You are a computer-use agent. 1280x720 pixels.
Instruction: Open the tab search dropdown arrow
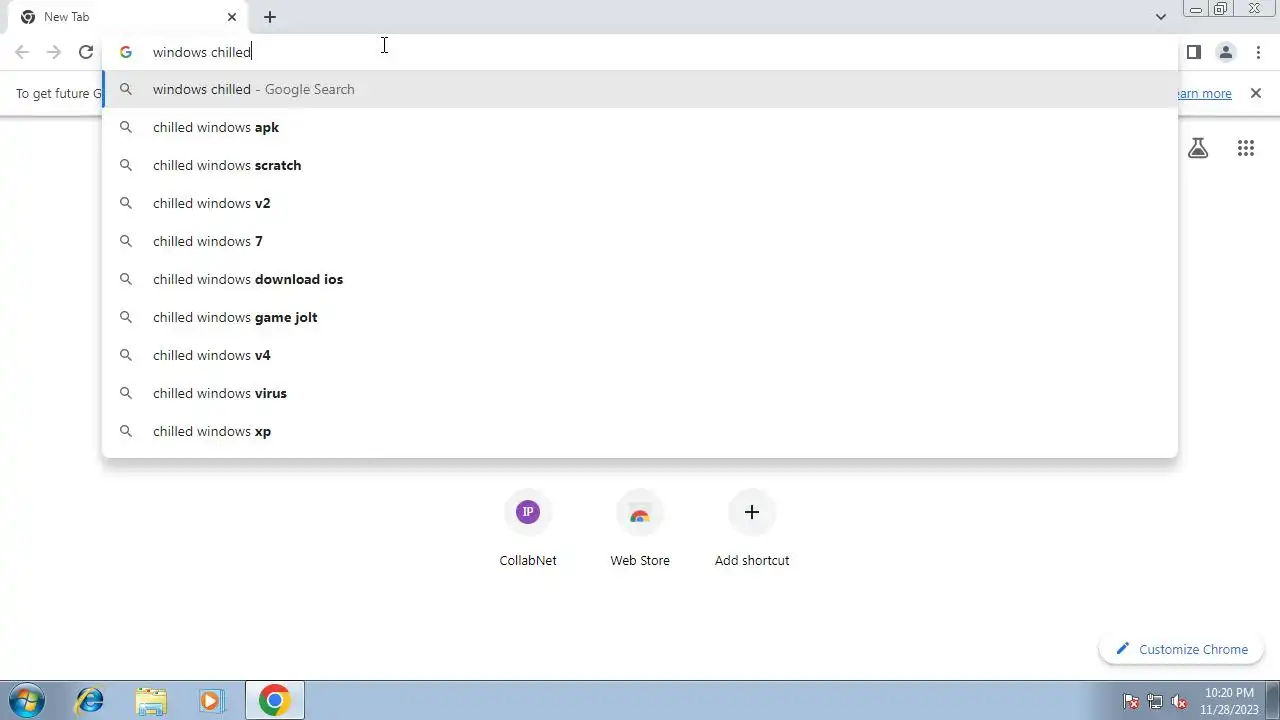pyautogui.click(x=1160, y=17)
